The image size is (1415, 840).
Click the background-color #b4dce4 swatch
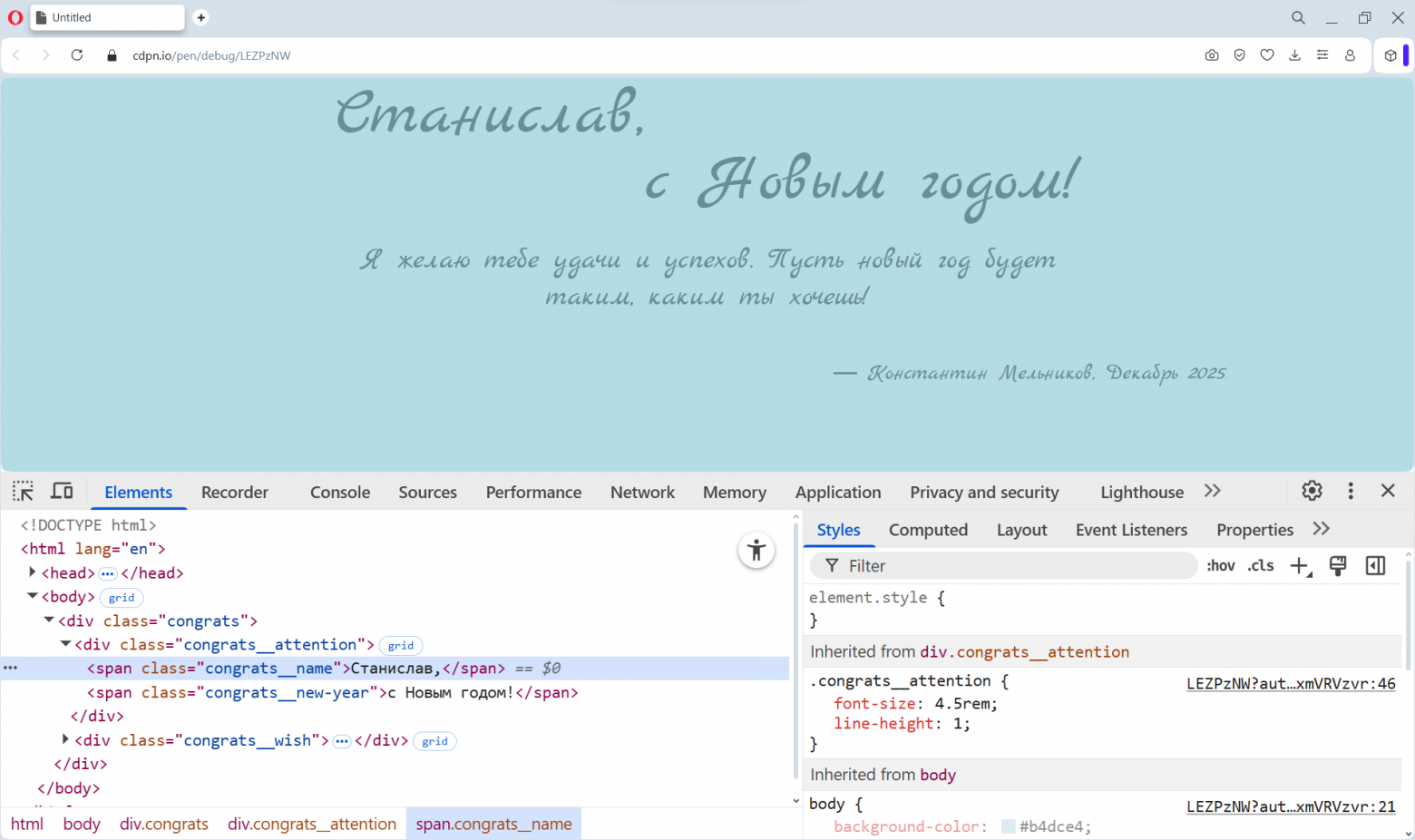1008,826
